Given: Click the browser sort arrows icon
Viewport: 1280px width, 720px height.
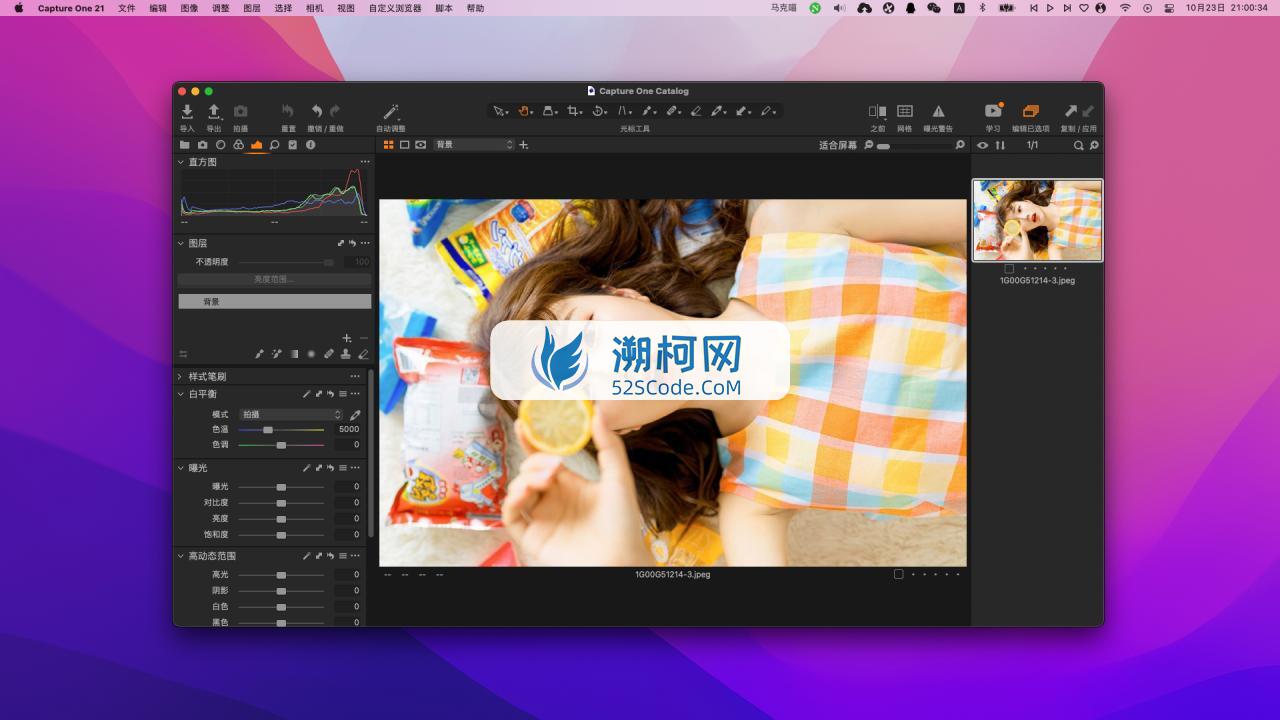Looking at the screenshot, I should pos(999,145).
